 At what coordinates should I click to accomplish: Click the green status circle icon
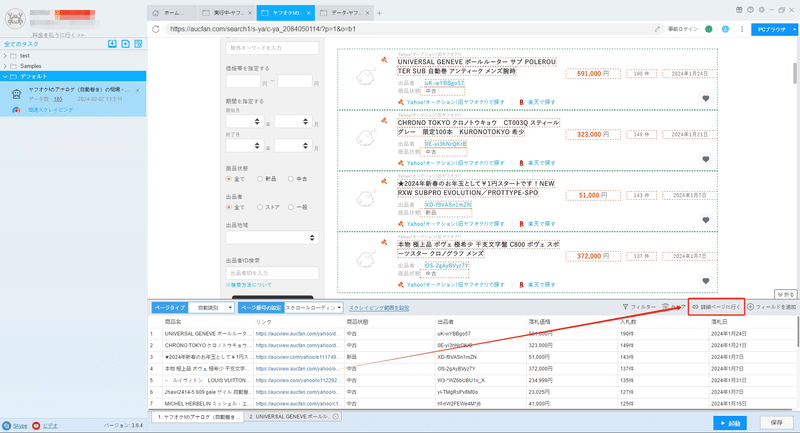pyautogui.click(x=709, y=29)
